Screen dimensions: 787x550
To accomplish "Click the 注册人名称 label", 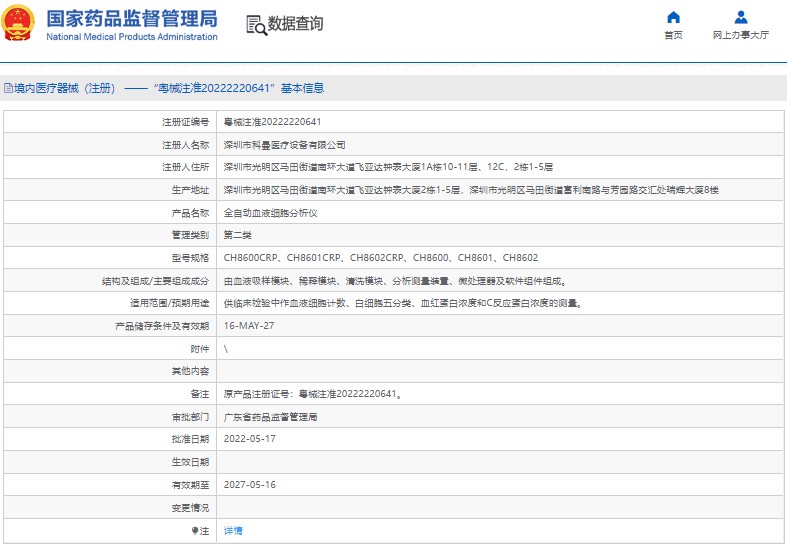I will point(186,145).
